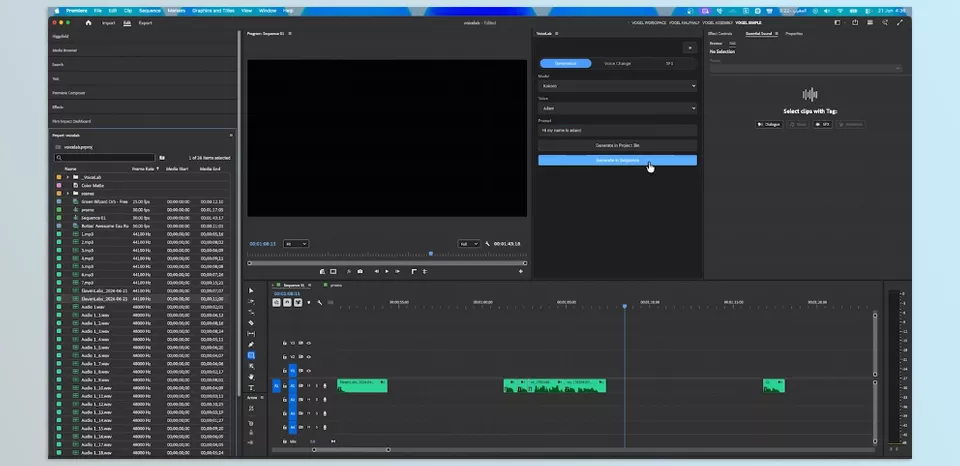Switch to the Effect Controls tab
Viewport: 960px width, 466px height.
point(719,34)
